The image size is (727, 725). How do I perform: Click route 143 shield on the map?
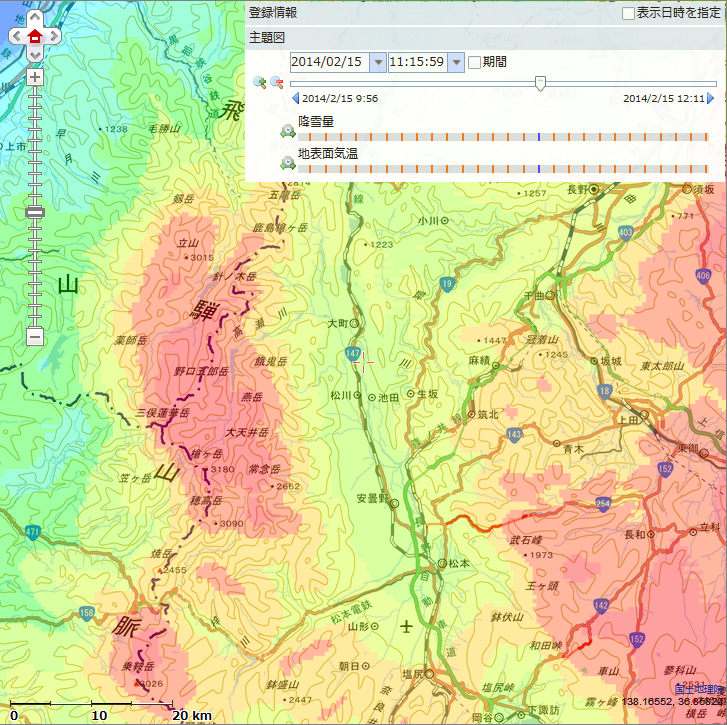tap(515, 434)
